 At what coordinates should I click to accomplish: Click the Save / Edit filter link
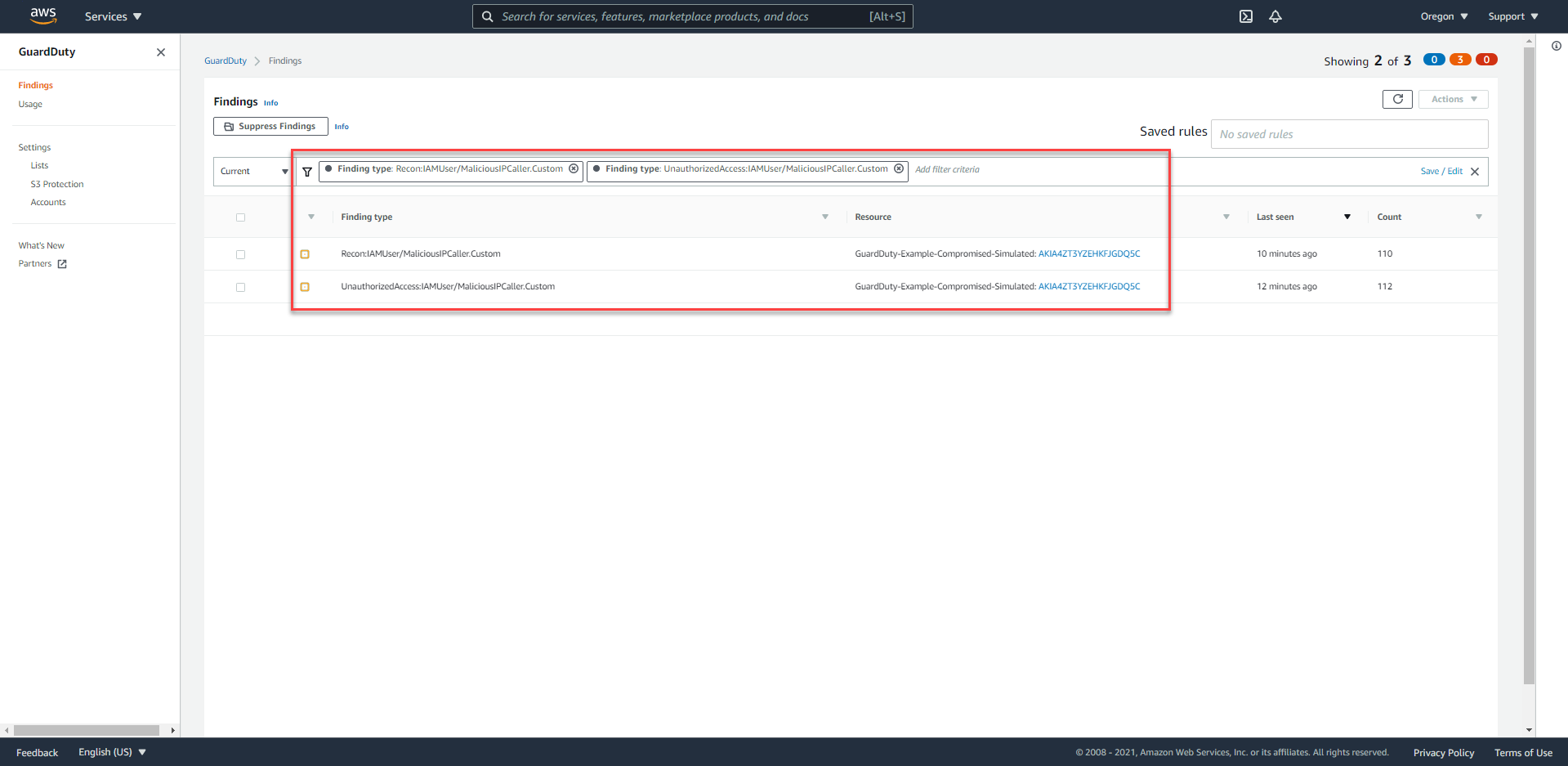[x=1441, y=171]
